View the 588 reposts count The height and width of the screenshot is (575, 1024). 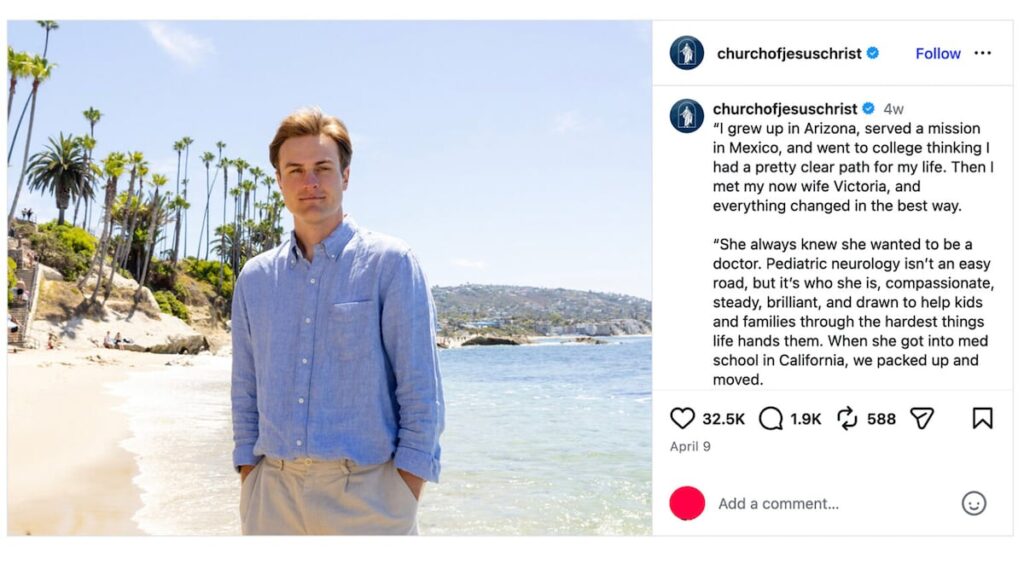click(x=881, y=419)
